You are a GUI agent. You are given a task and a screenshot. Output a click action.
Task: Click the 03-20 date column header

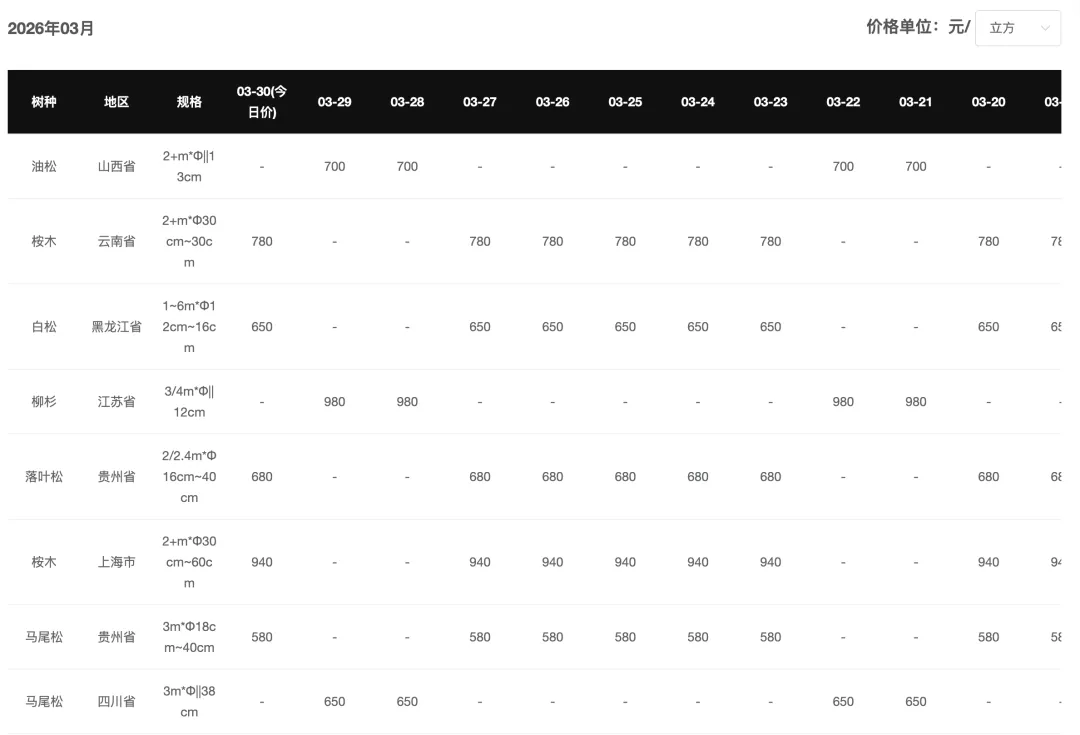click(988, 102)
